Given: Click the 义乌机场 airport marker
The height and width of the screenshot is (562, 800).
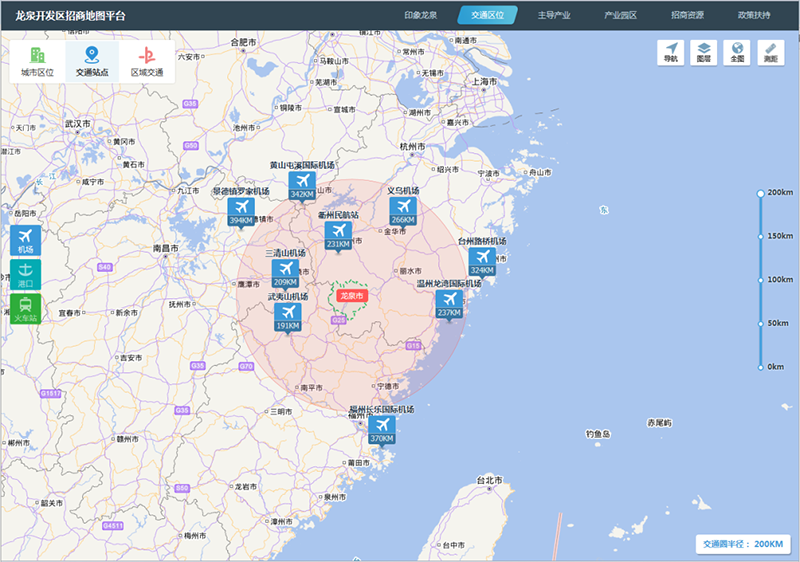Looking at the screenshot, I should tap(403, 211).
